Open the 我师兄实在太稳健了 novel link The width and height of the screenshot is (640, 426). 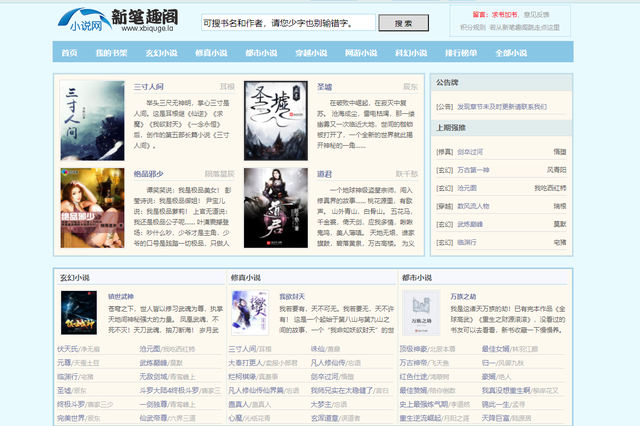[342, 390]
